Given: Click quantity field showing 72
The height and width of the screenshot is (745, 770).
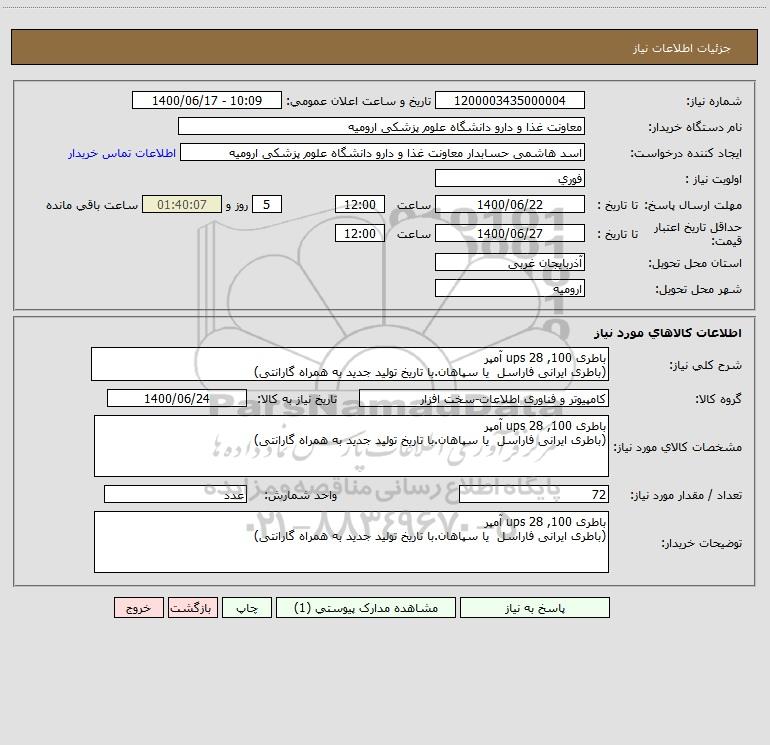Looking at the screenshot, I should pyautogui.click(x=534, y=494).
